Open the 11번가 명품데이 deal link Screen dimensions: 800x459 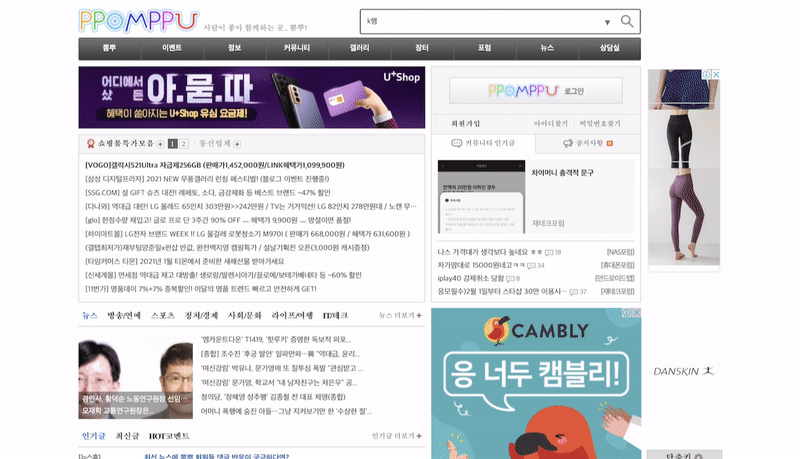pos(201,289)
